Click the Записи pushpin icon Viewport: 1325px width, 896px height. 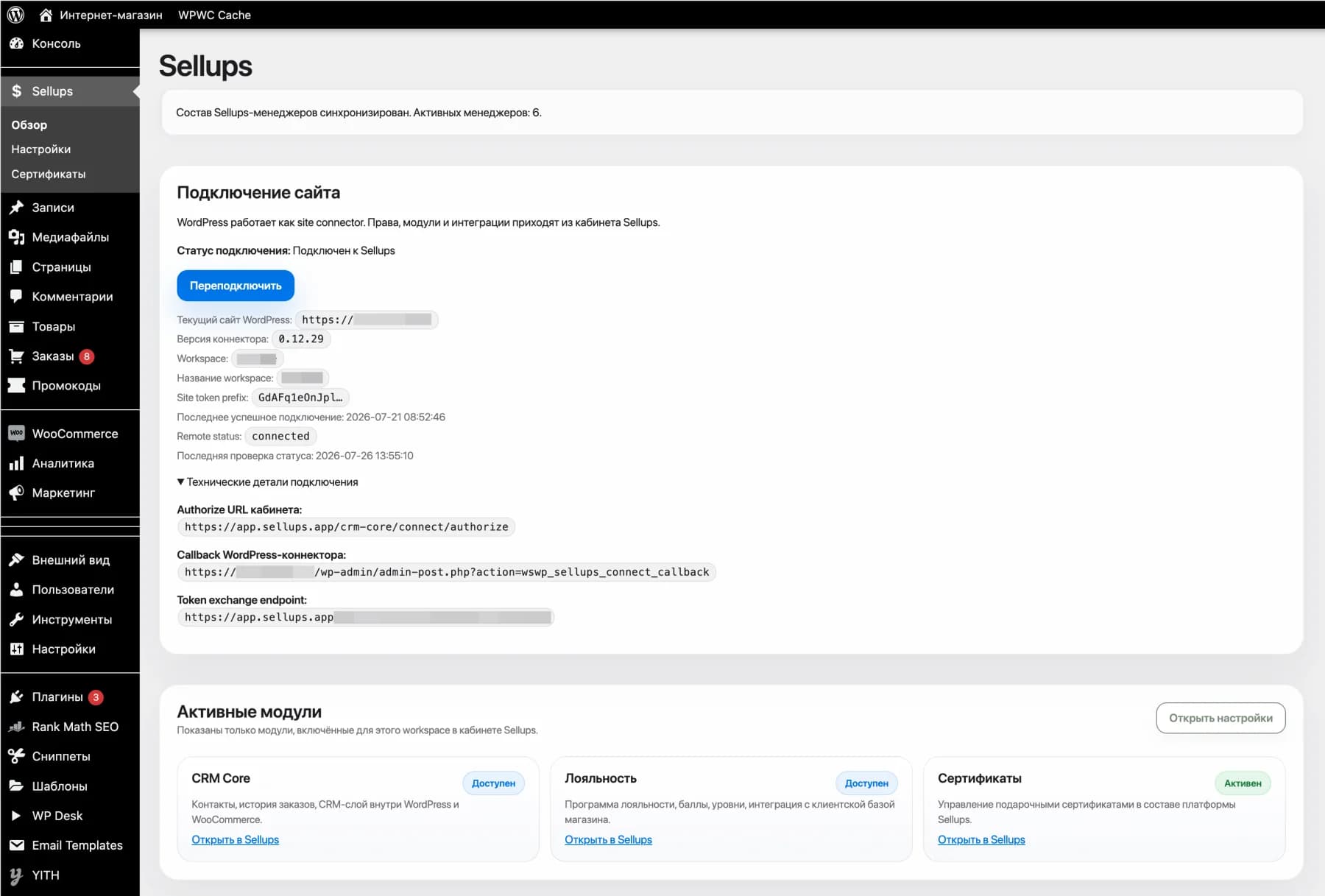pos(16,208)
